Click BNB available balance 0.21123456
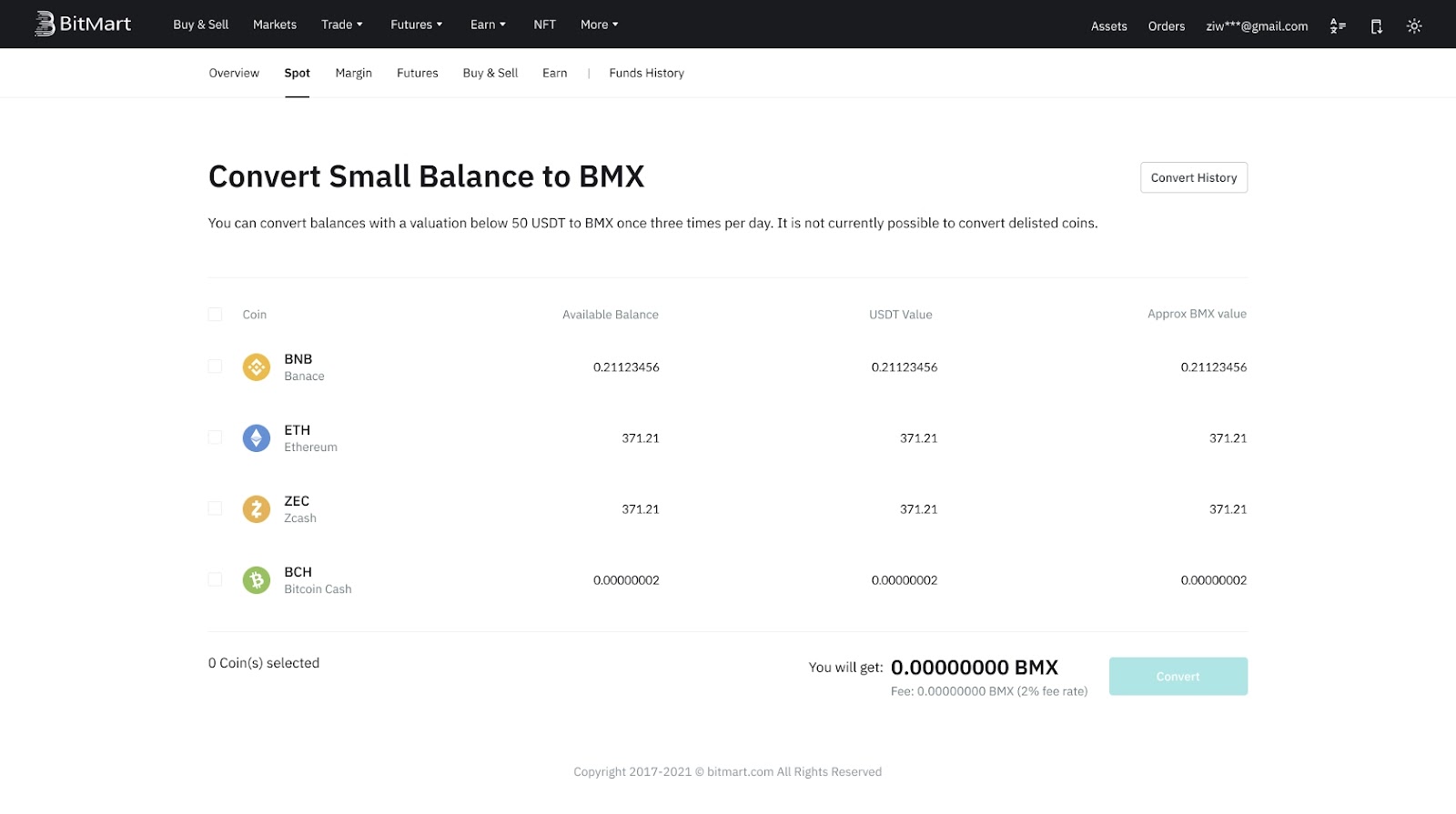The image size is (1456, 814). coord(626,367)
